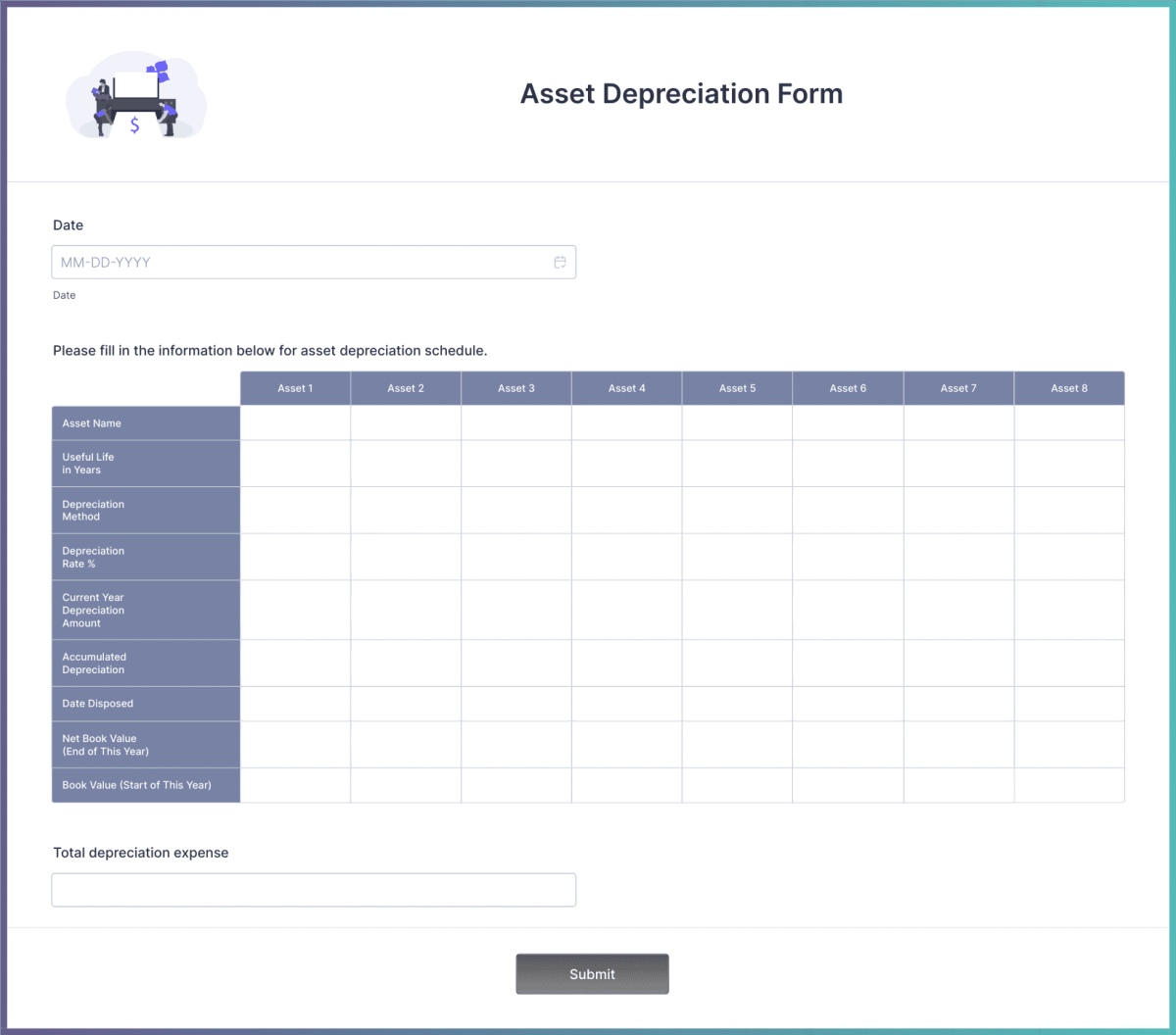Click the Asset Depreciation Form title
The height and width of the screenshot is (1035, 1176).
(681, 94)
